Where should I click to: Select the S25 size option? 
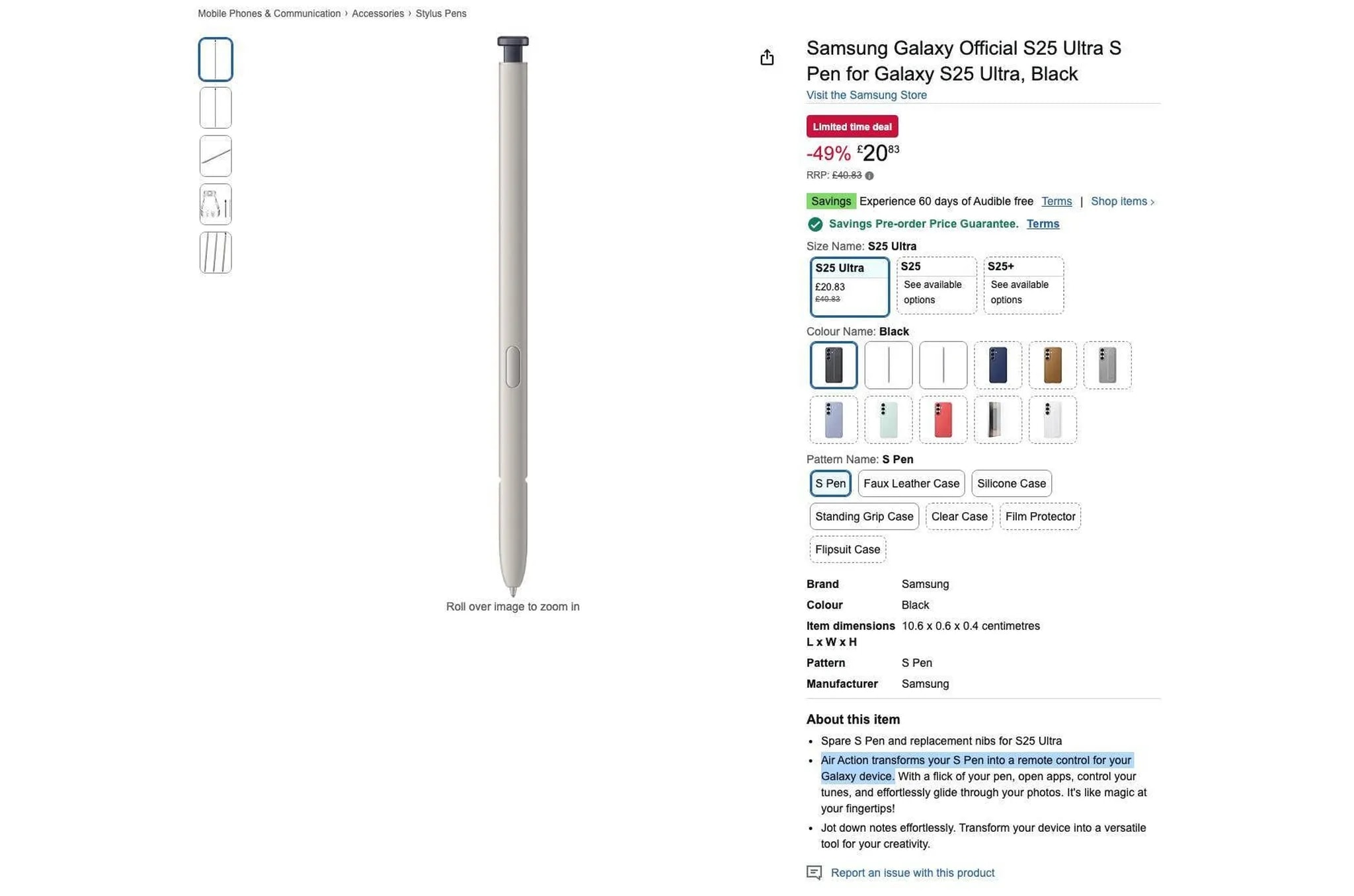click(936, 285)
